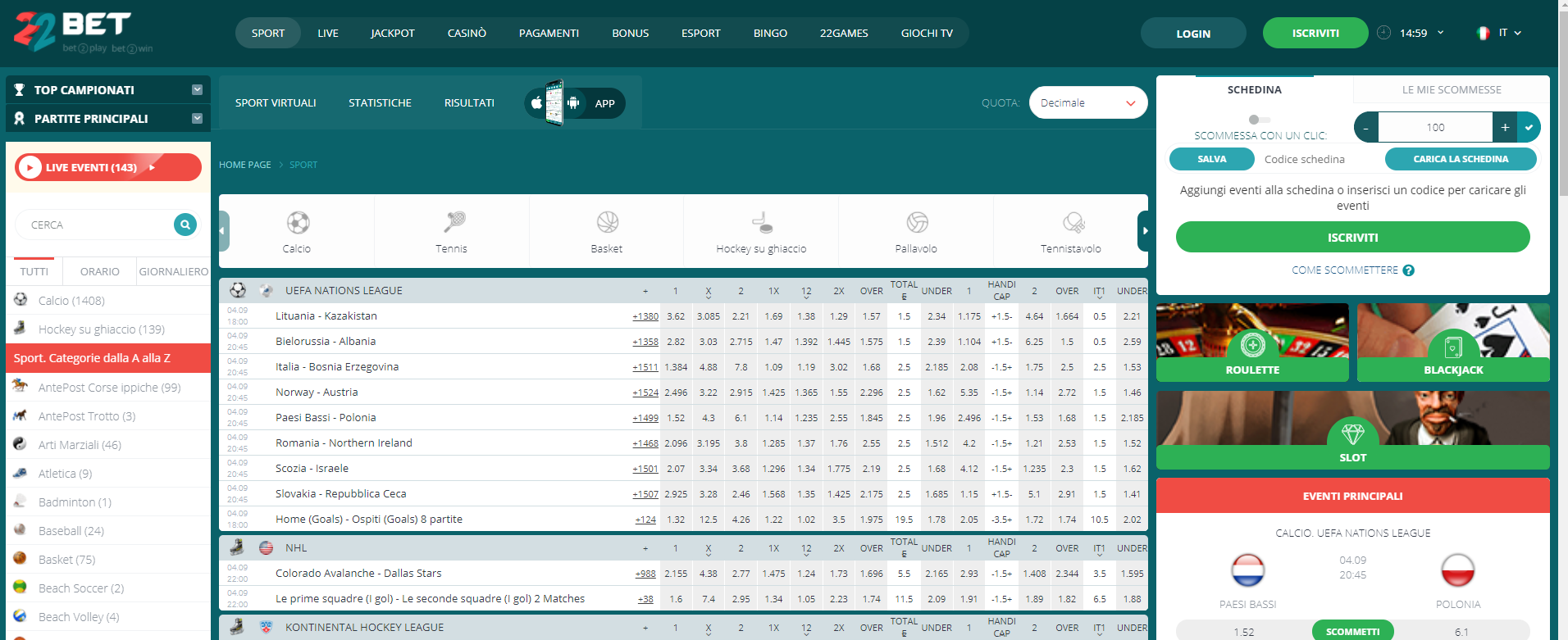Click the SCOMMETTI button
The height and width of the screenshot is (640, 1568).
(1353, 631)
